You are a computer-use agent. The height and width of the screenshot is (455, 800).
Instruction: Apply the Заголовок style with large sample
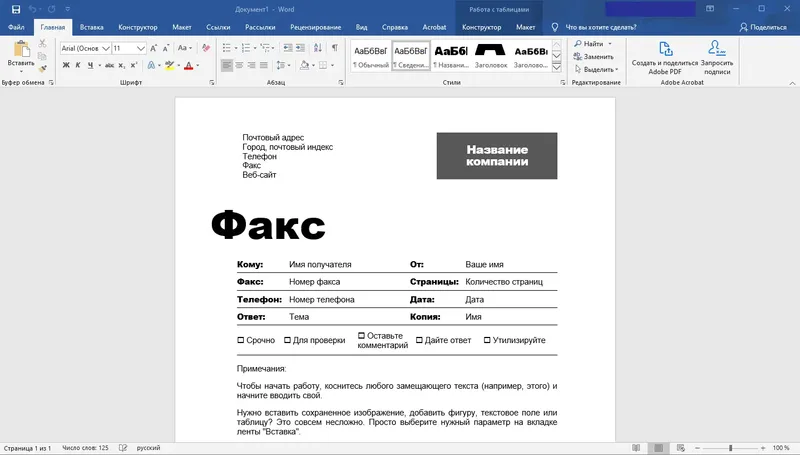tap(491, 56)
